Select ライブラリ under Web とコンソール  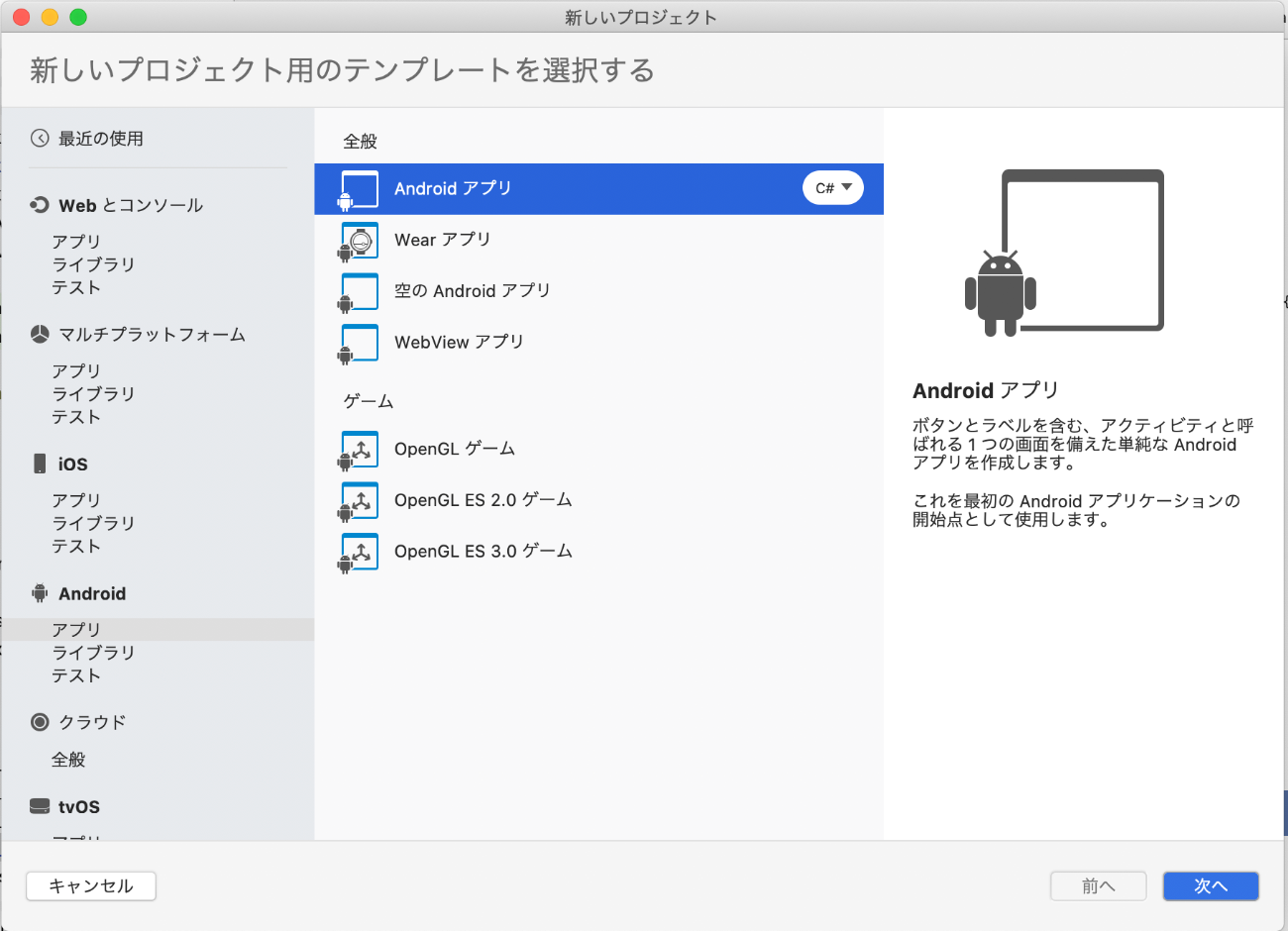(x=93, y=264)
